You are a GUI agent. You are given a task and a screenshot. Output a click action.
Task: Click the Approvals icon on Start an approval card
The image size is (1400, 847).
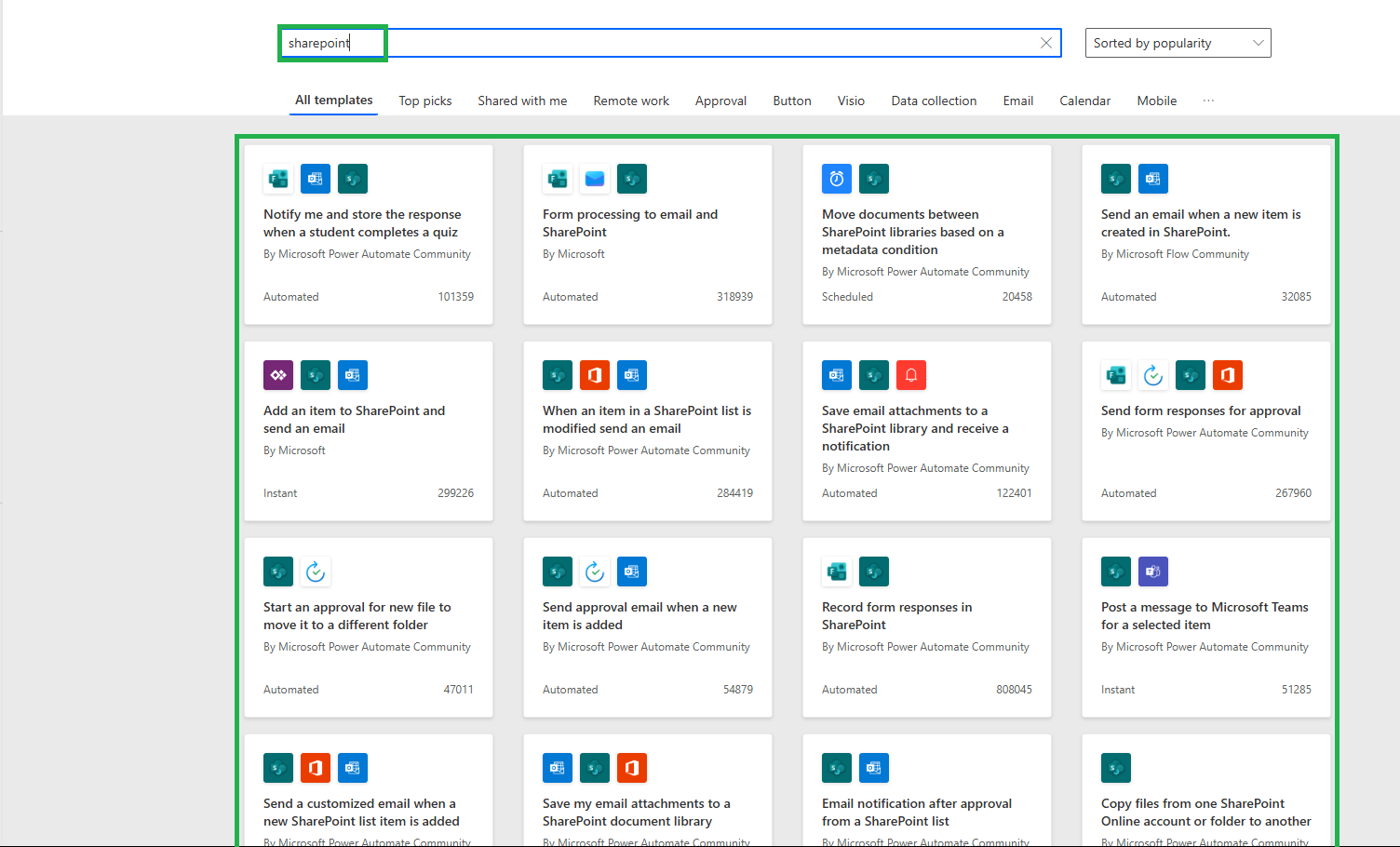316,571
